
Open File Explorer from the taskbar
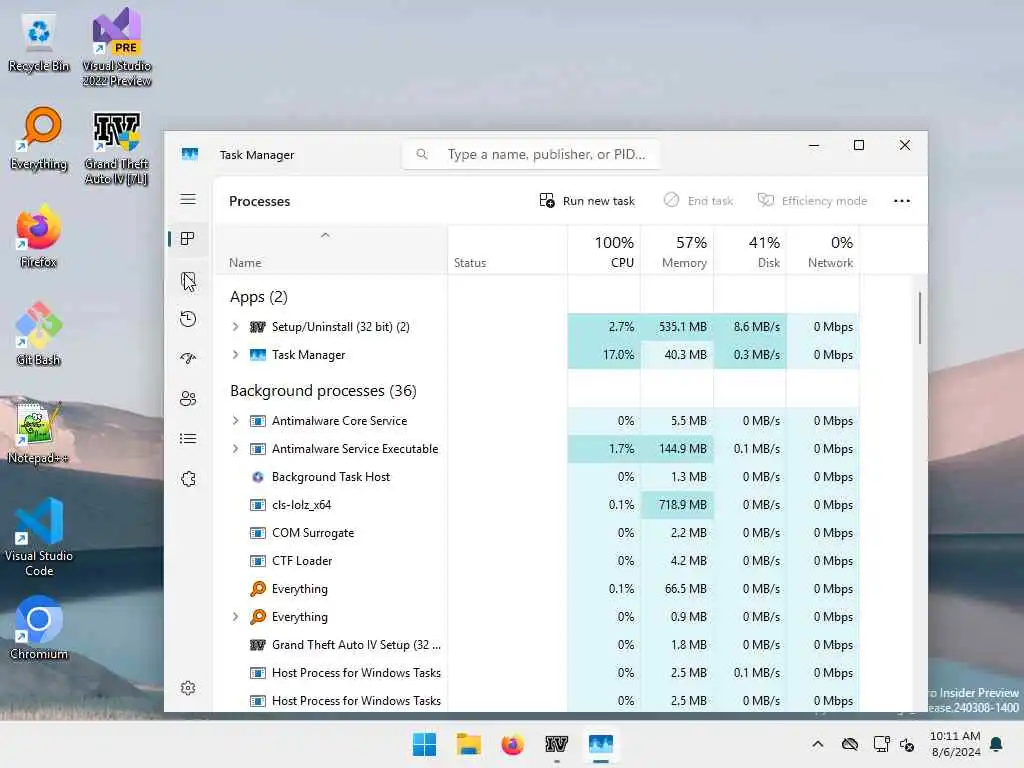tap(469, 744)
